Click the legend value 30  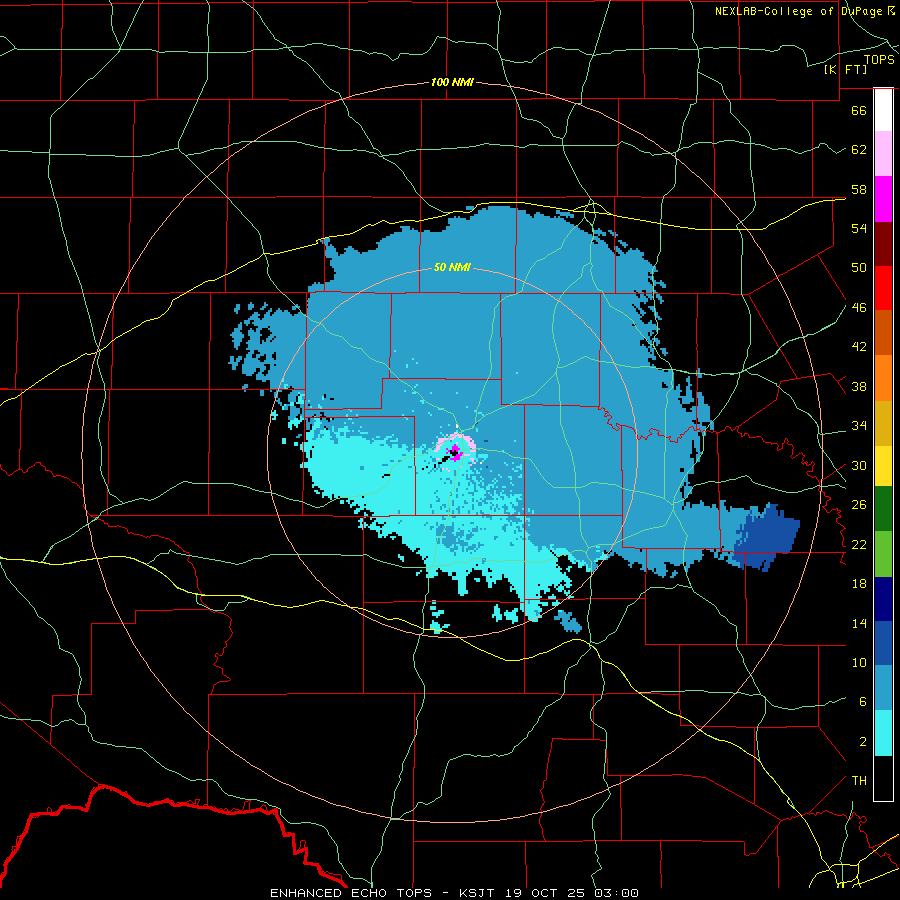click(859, 465)
